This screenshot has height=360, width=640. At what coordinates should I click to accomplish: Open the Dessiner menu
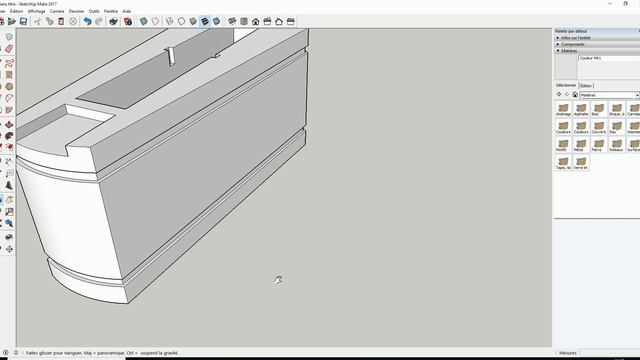(x=76, y=11)
